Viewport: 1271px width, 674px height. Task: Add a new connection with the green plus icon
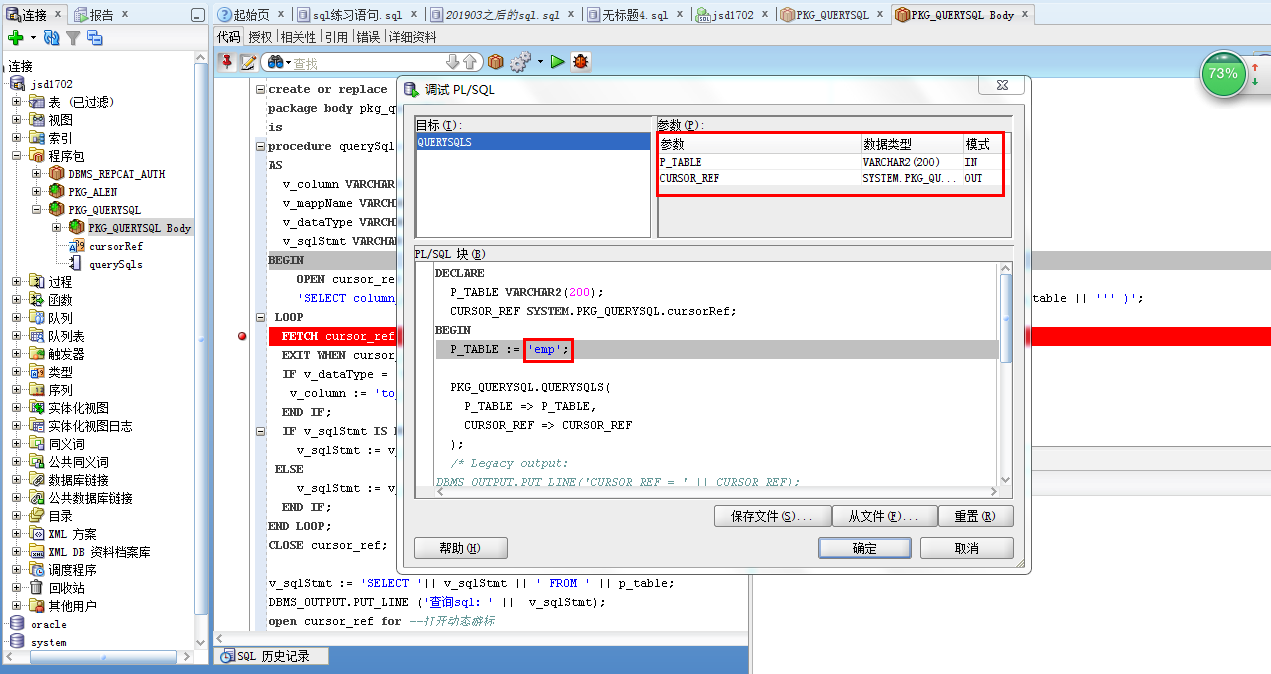point(18,37)
